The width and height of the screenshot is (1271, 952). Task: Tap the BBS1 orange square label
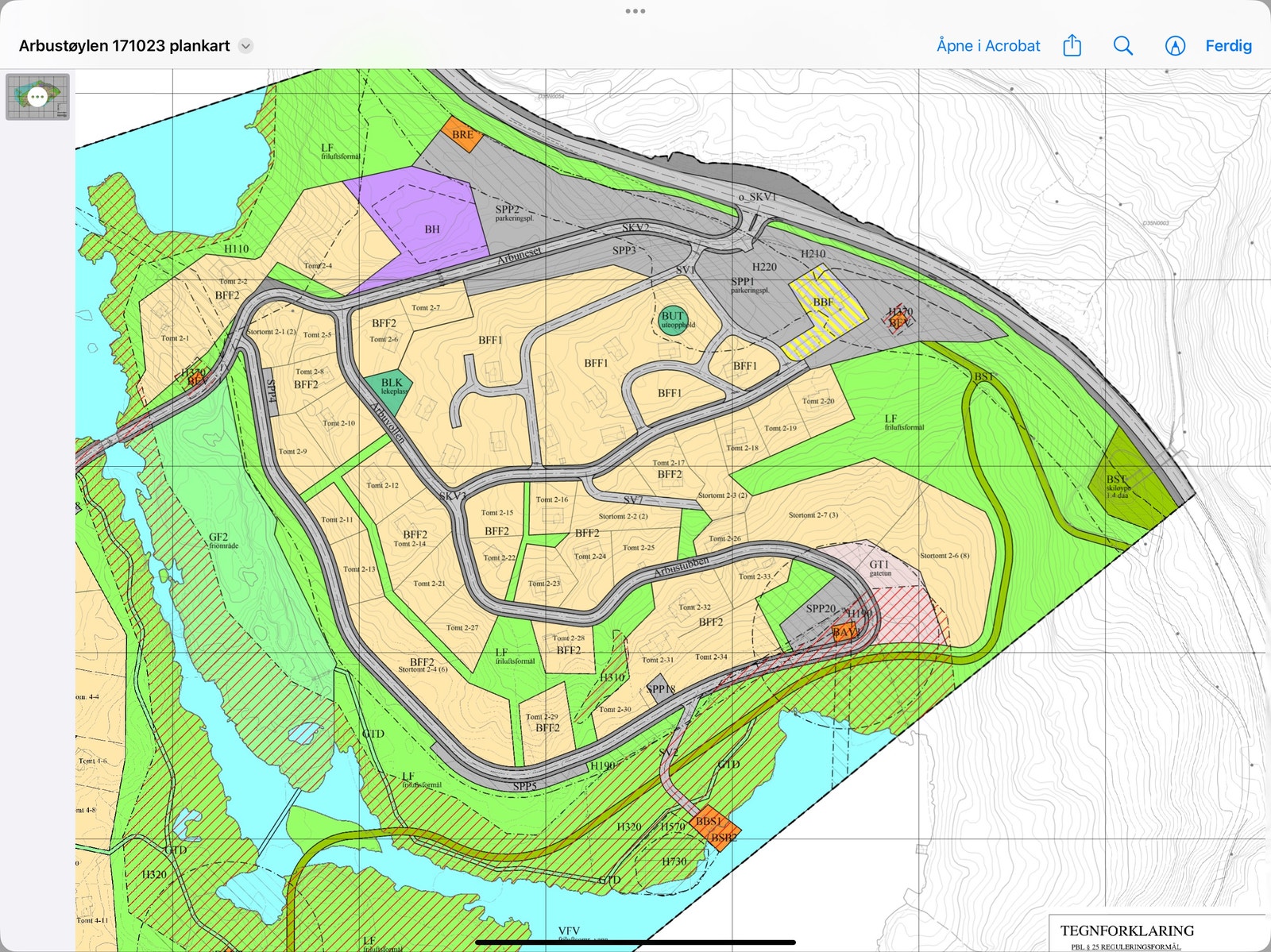tap(708, 821)
